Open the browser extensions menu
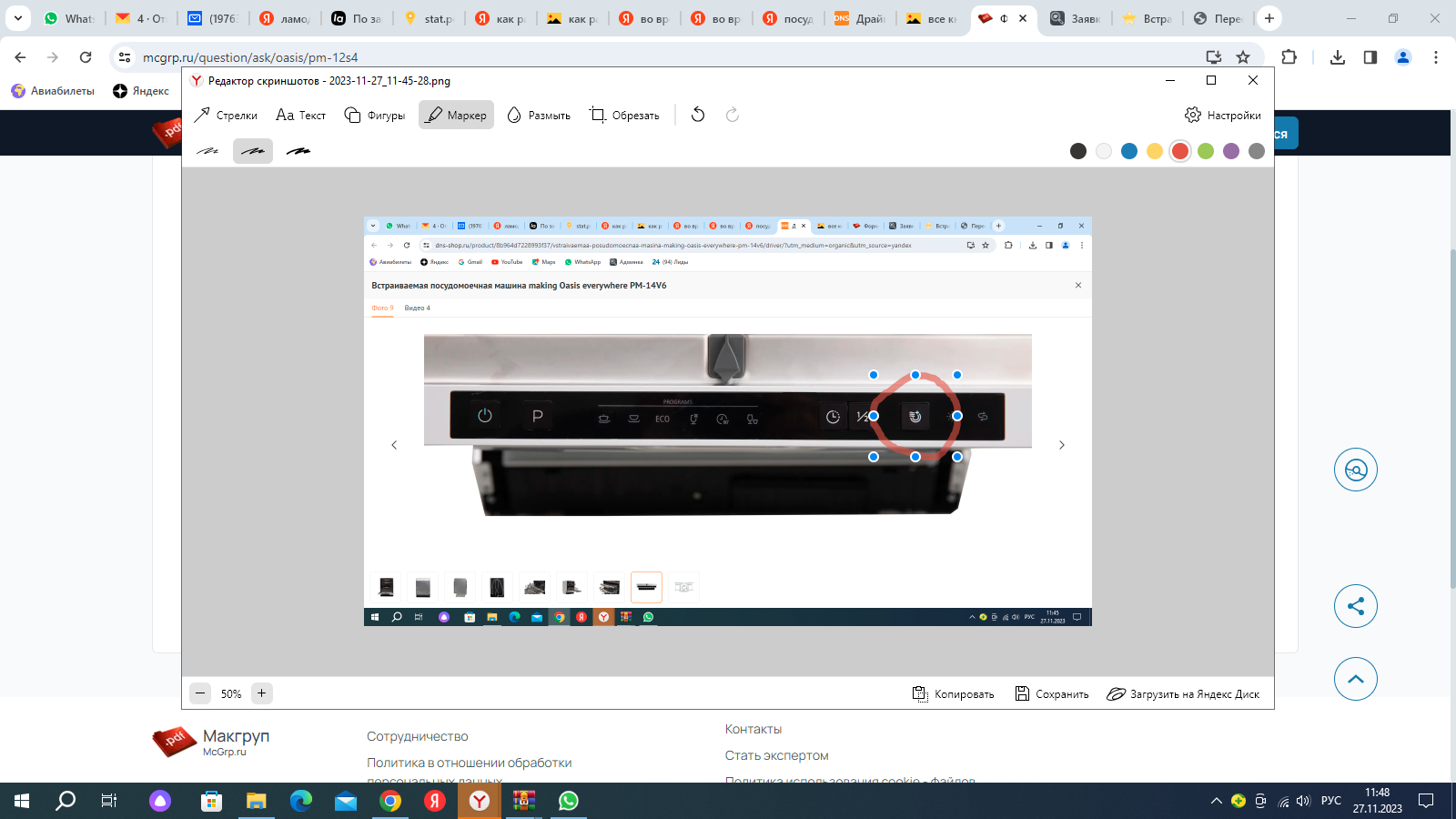1456x819 pixels. pyautogui.click(x=1289, y=57)
